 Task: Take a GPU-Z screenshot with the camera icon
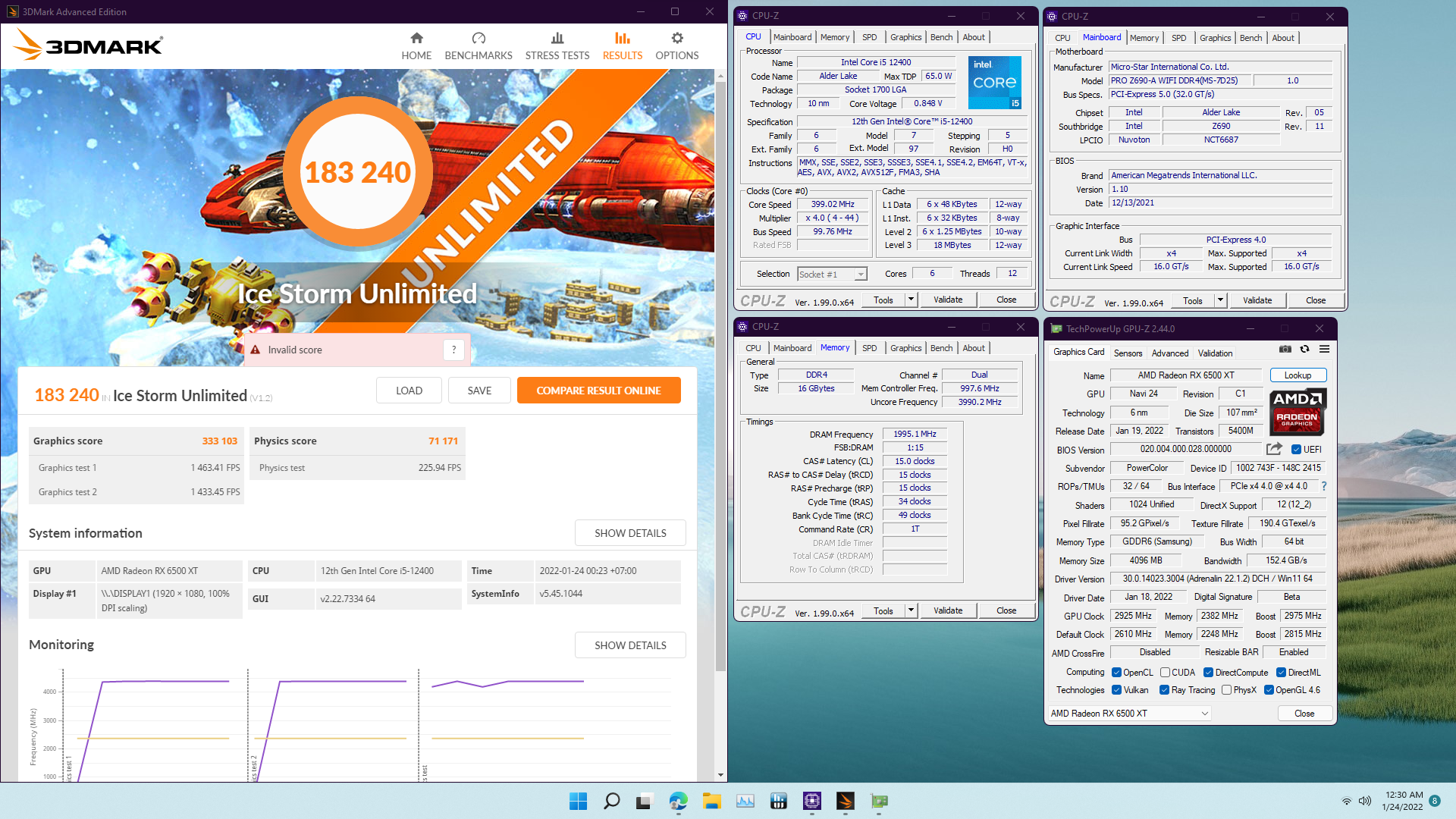[x=1285, y=350]
